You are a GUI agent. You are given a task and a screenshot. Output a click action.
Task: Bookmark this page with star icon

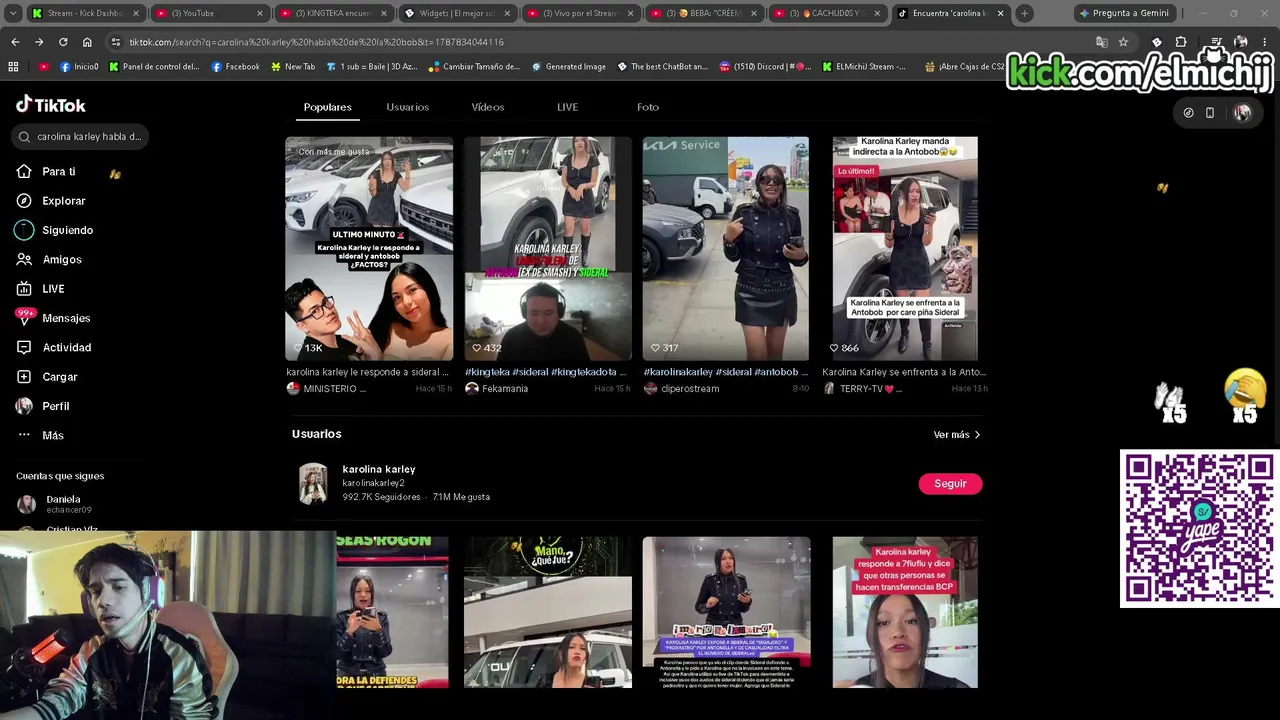tap(1123, 42)
